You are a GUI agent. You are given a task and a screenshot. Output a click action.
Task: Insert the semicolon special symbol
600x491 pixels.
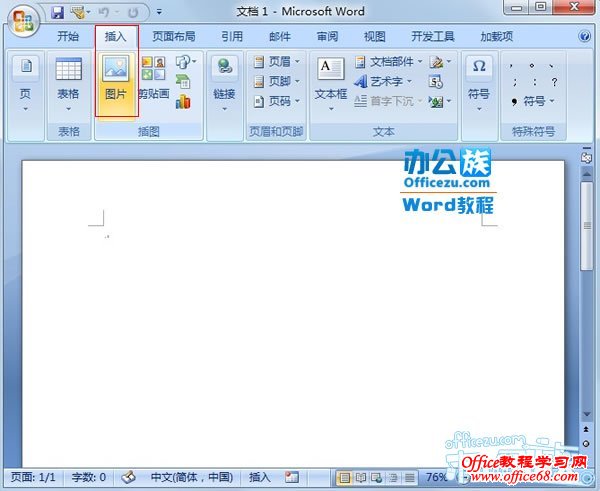pyautogui.click(x=515, y=82)
